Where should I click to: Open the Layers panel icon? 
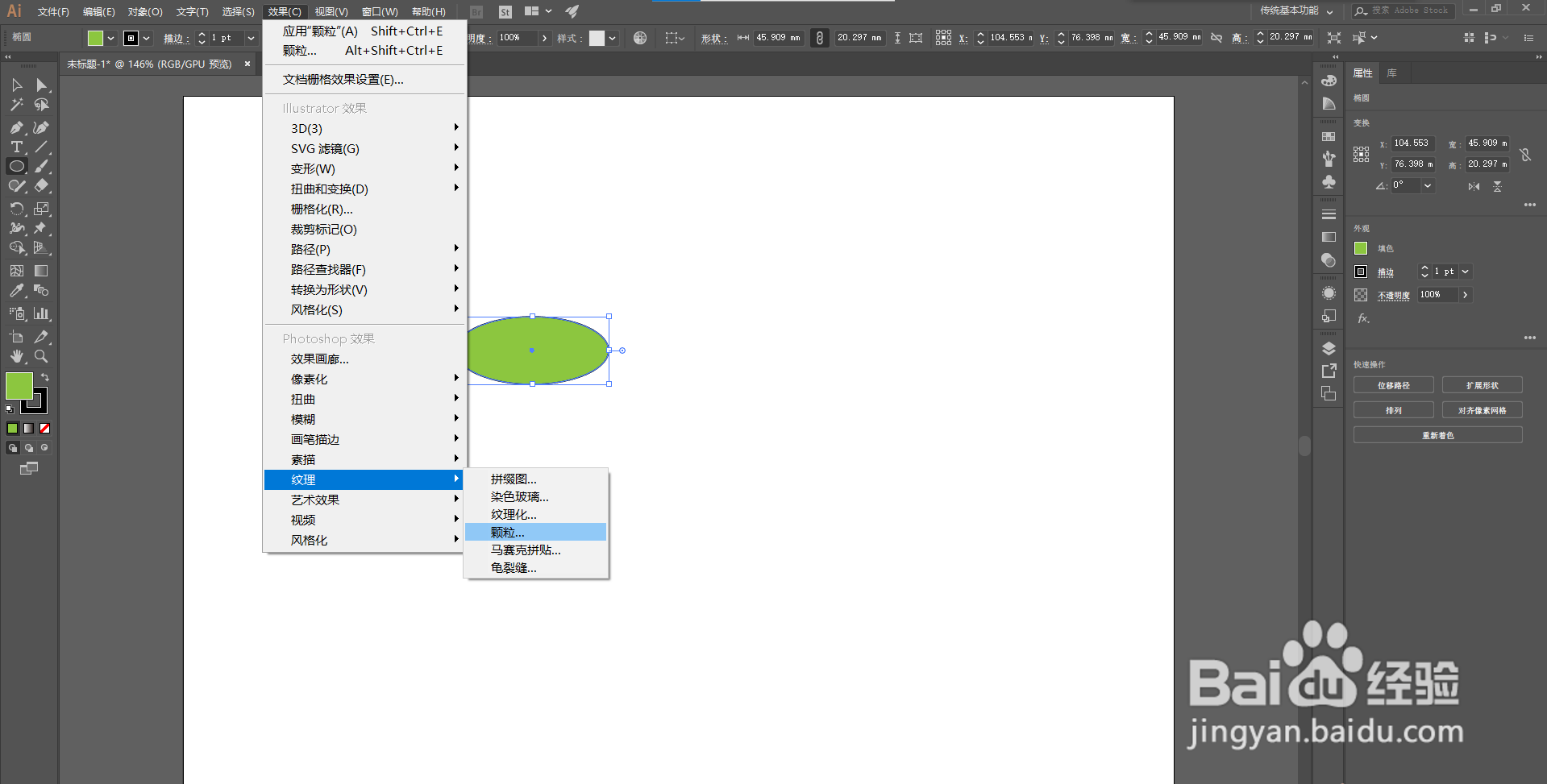coord(1329,349)
